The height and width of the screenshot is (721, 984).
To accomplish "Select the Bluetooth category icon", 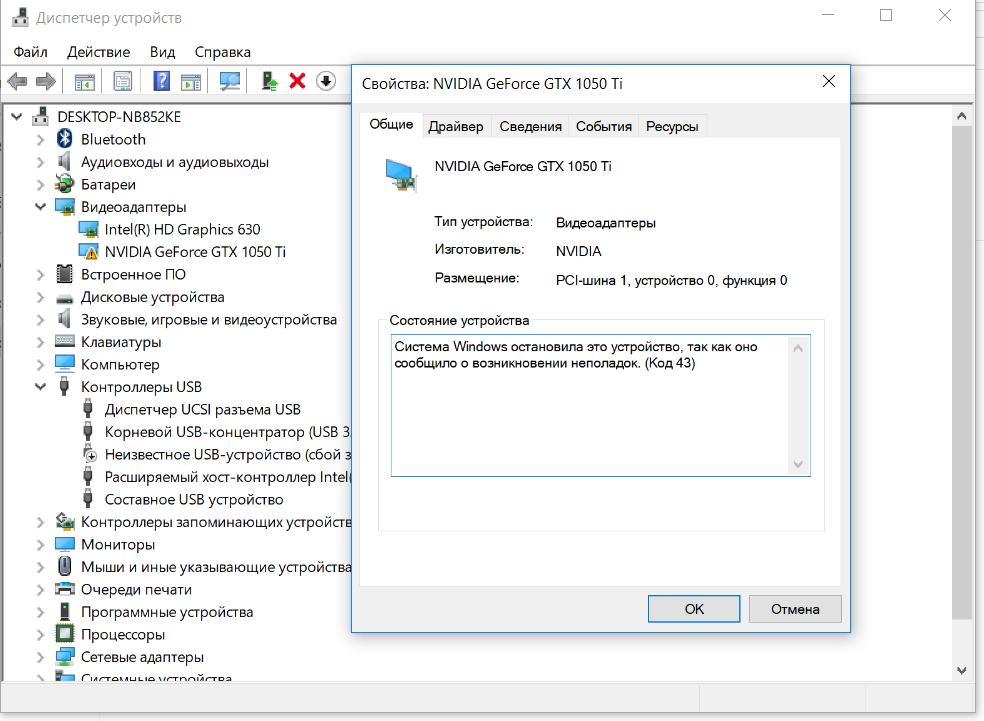I will [65, 139].
